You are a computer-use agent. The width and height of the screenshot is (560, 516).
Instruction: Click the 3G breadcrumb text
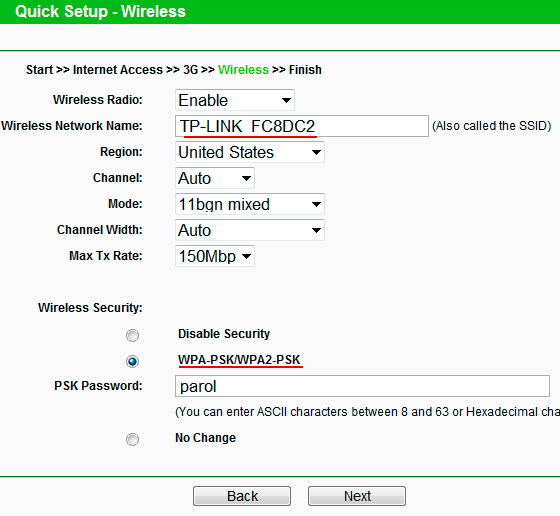pyautogui.click(x=190, y=70)
